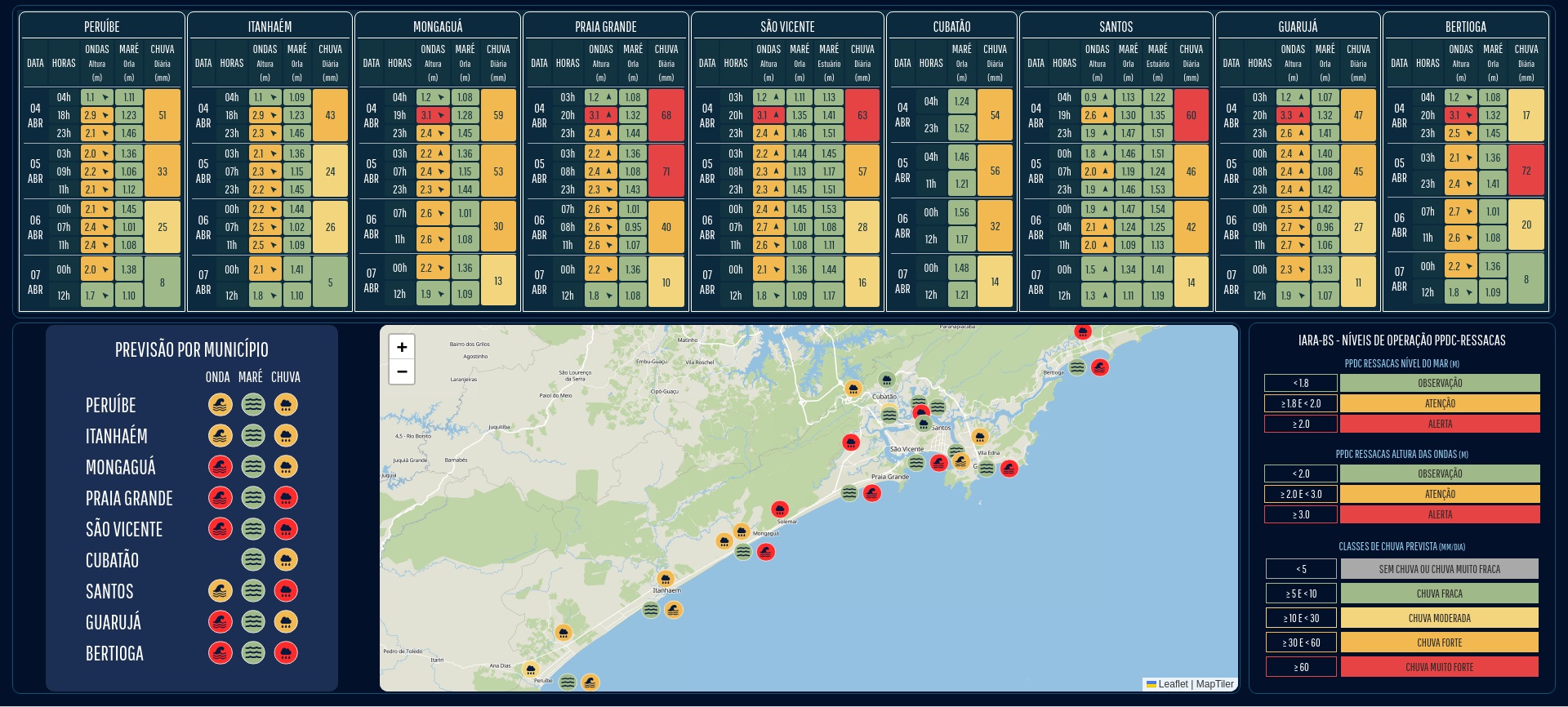
Task: Click 'IARA-BS - NÍVEIS DE OPERAÇÃO PPDC-RESSACAS' title
Action: (x=1401, y=340)
